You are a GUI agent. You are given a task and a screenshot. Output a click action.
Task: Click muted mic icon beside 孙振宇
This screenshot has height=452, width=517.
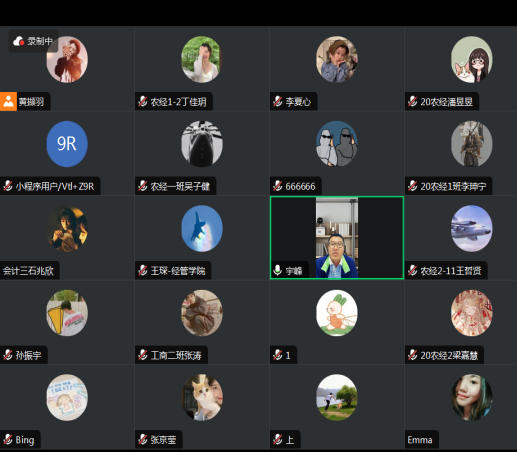point(8,355)
